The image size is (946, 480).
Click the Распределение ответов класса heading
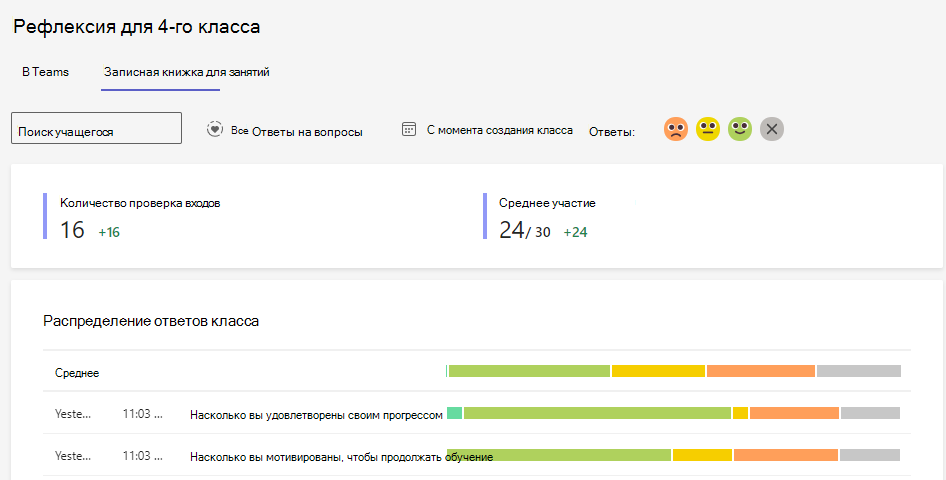(151, 321)
